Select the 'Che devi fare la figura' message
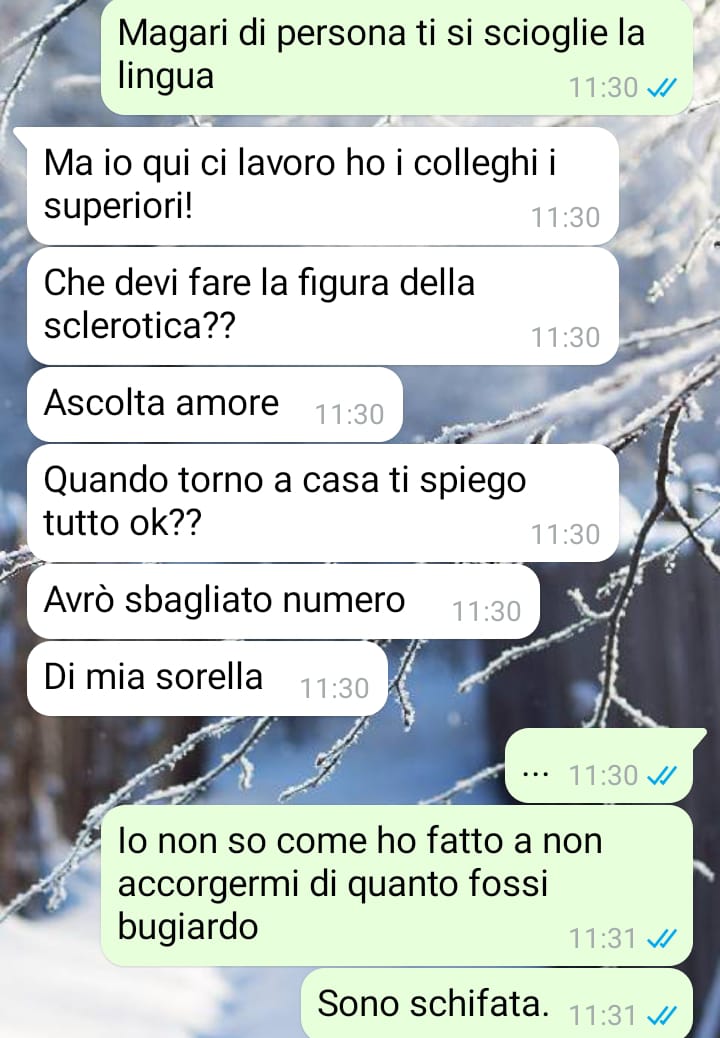720x1038 pixels. click(323, 305)
